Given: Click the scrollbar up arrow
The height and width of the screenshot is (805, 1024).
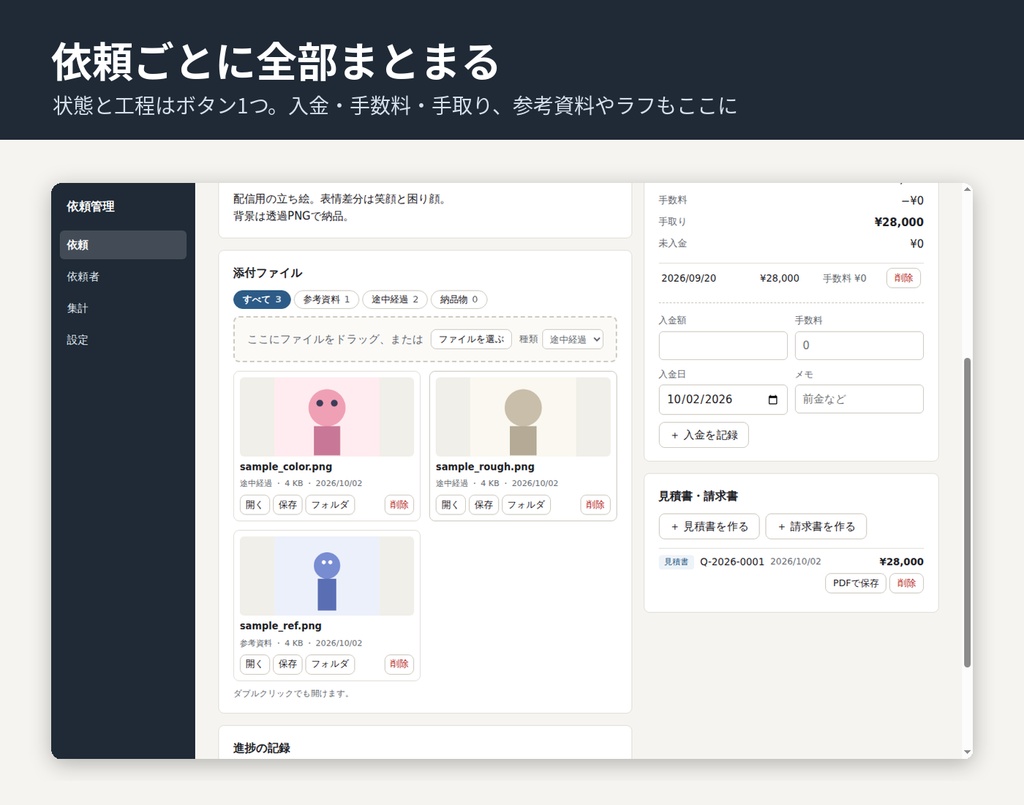Looking at the screenshot, I should [967, 189].
